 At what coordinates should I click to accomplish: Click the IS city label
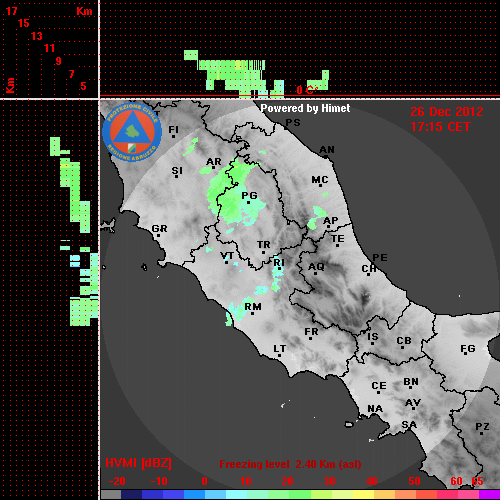click(373, 337)
